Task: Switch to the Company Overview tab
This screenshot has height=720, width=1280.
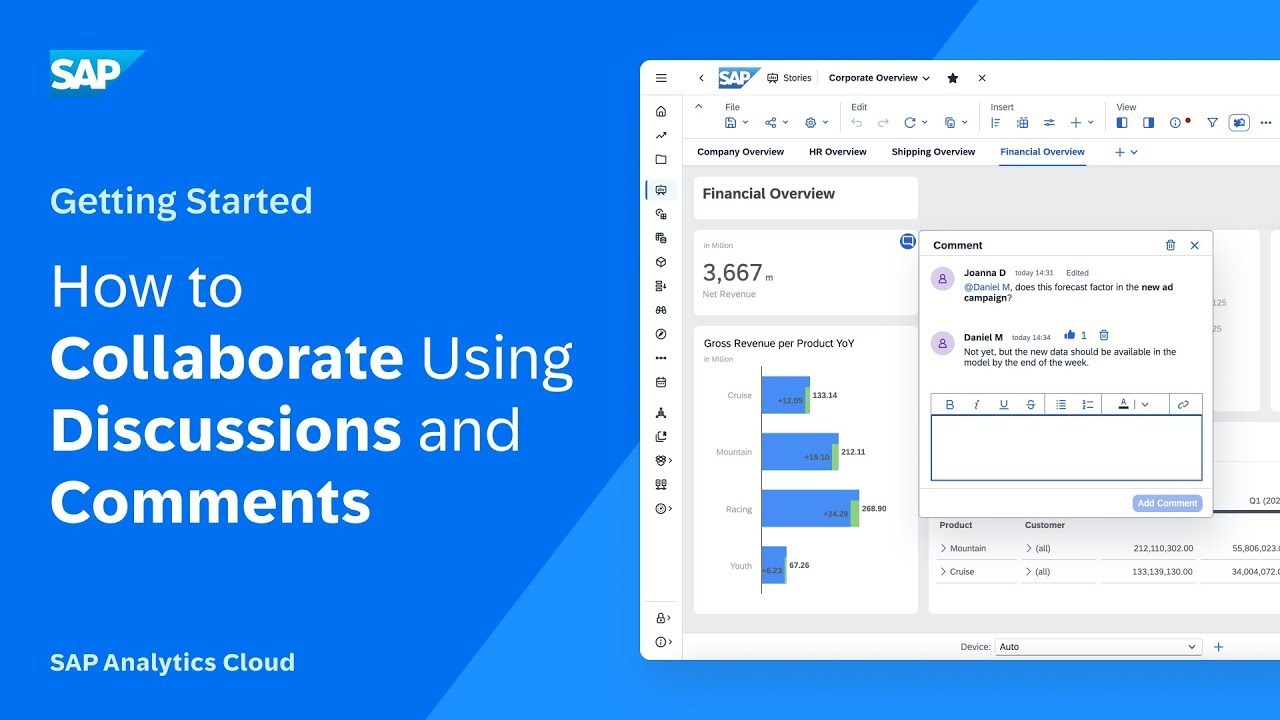Action: coord(740,152)
